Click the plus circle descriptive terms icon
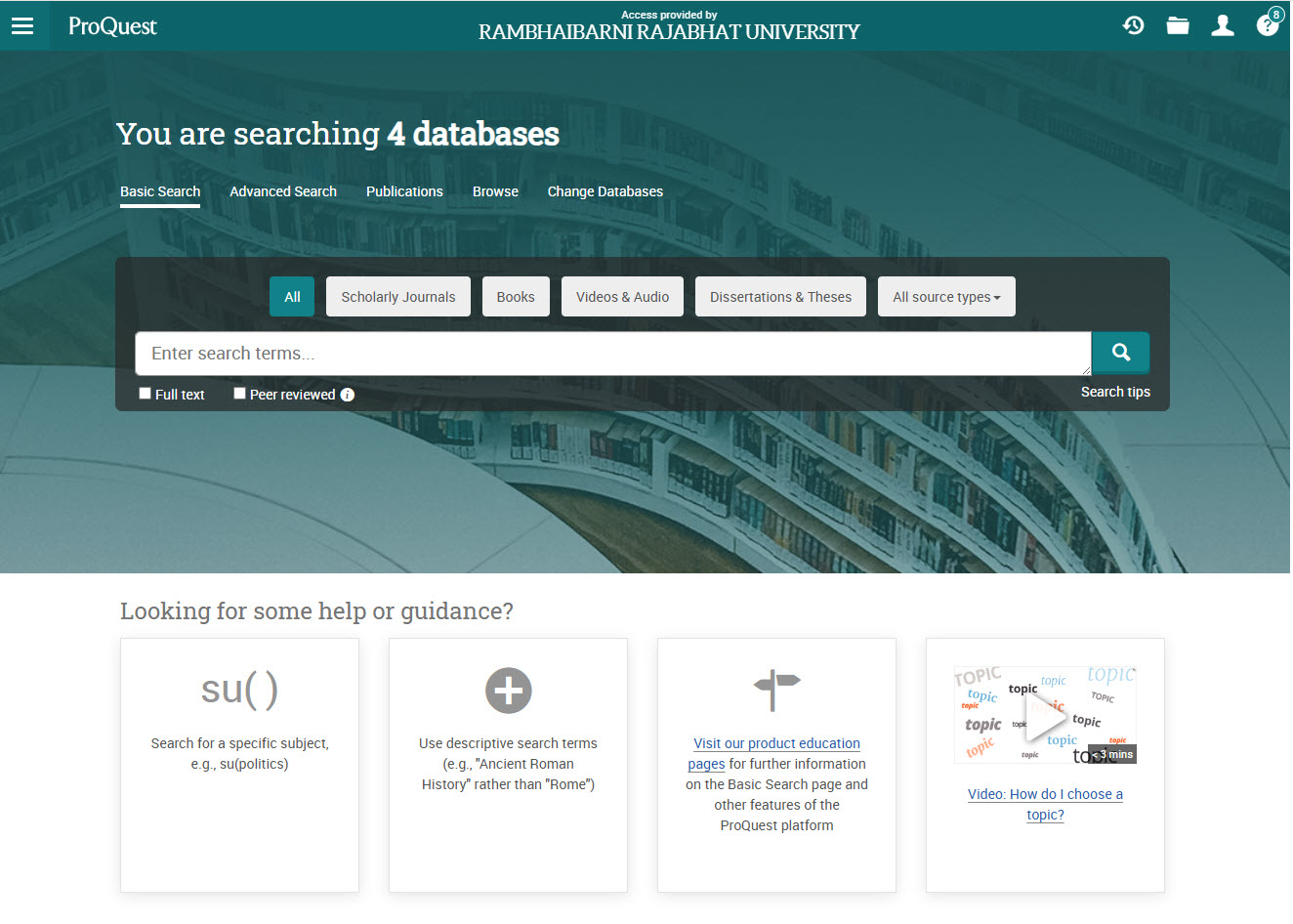1293x924 pixels. coord(509,691)
